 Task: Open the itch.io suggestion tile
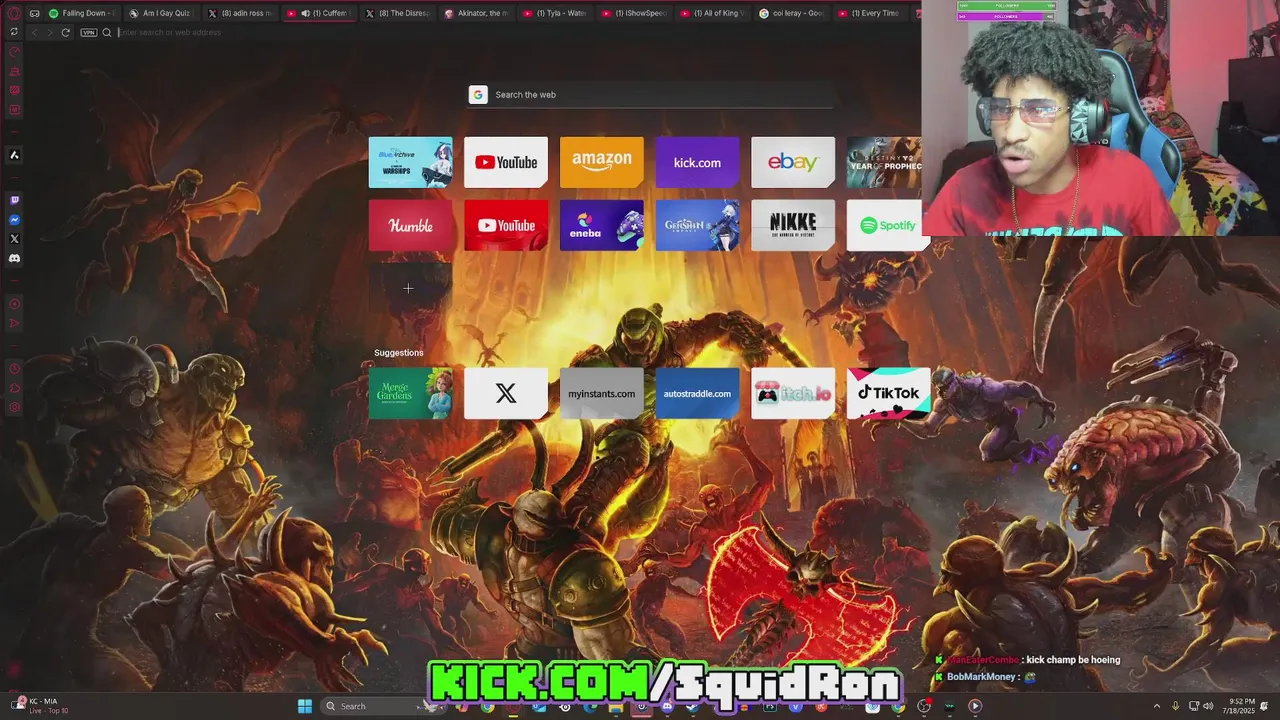pos(793,393)
